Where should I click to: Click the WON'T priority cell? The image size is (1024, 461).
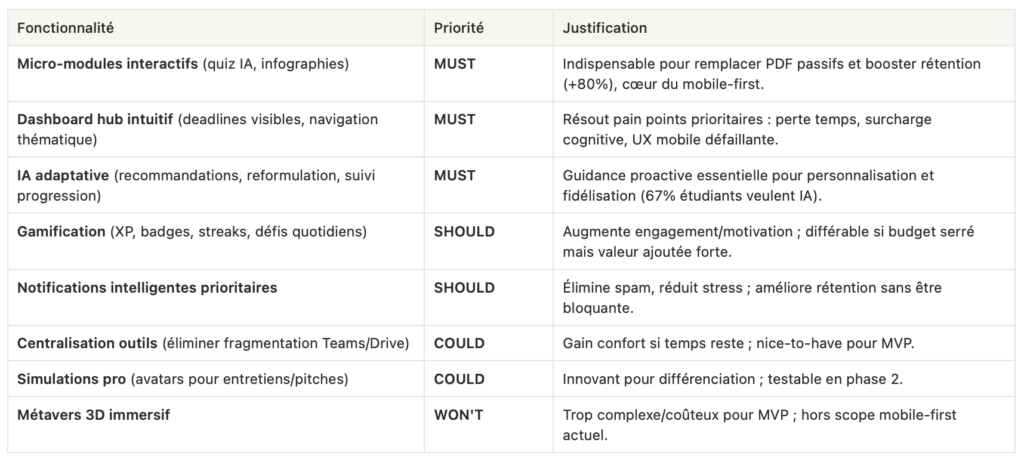tap(458, 415)
